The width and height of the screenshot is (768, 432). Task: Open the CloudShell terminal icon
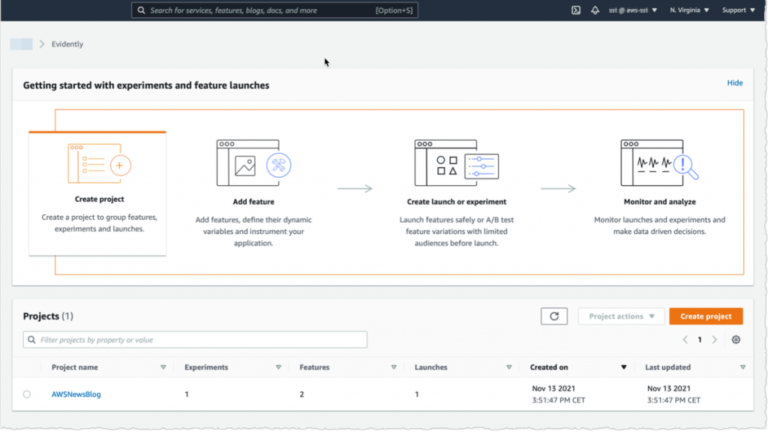click(576, 10)
